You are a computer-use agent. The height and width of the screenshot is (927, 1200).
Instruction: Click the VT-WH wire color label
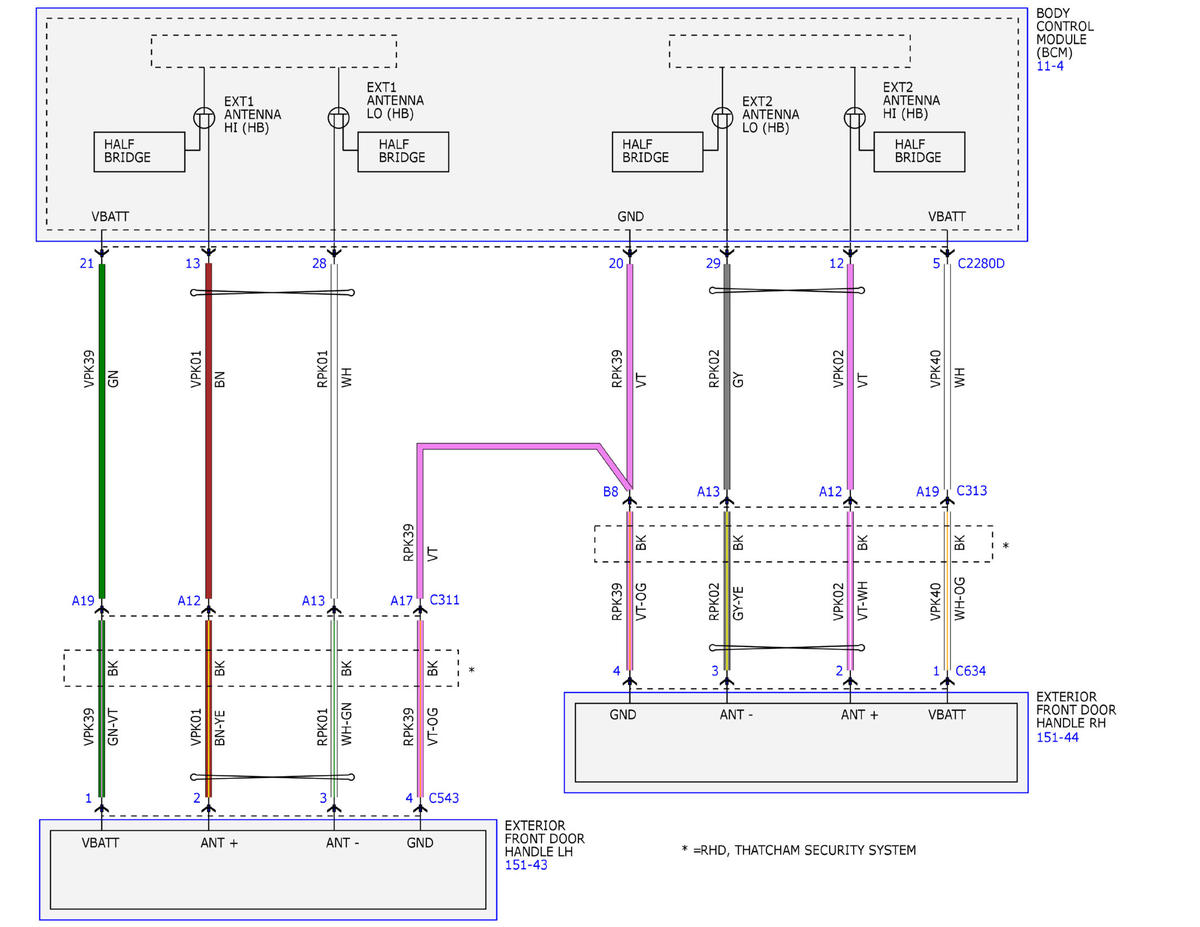pos(862,603)
